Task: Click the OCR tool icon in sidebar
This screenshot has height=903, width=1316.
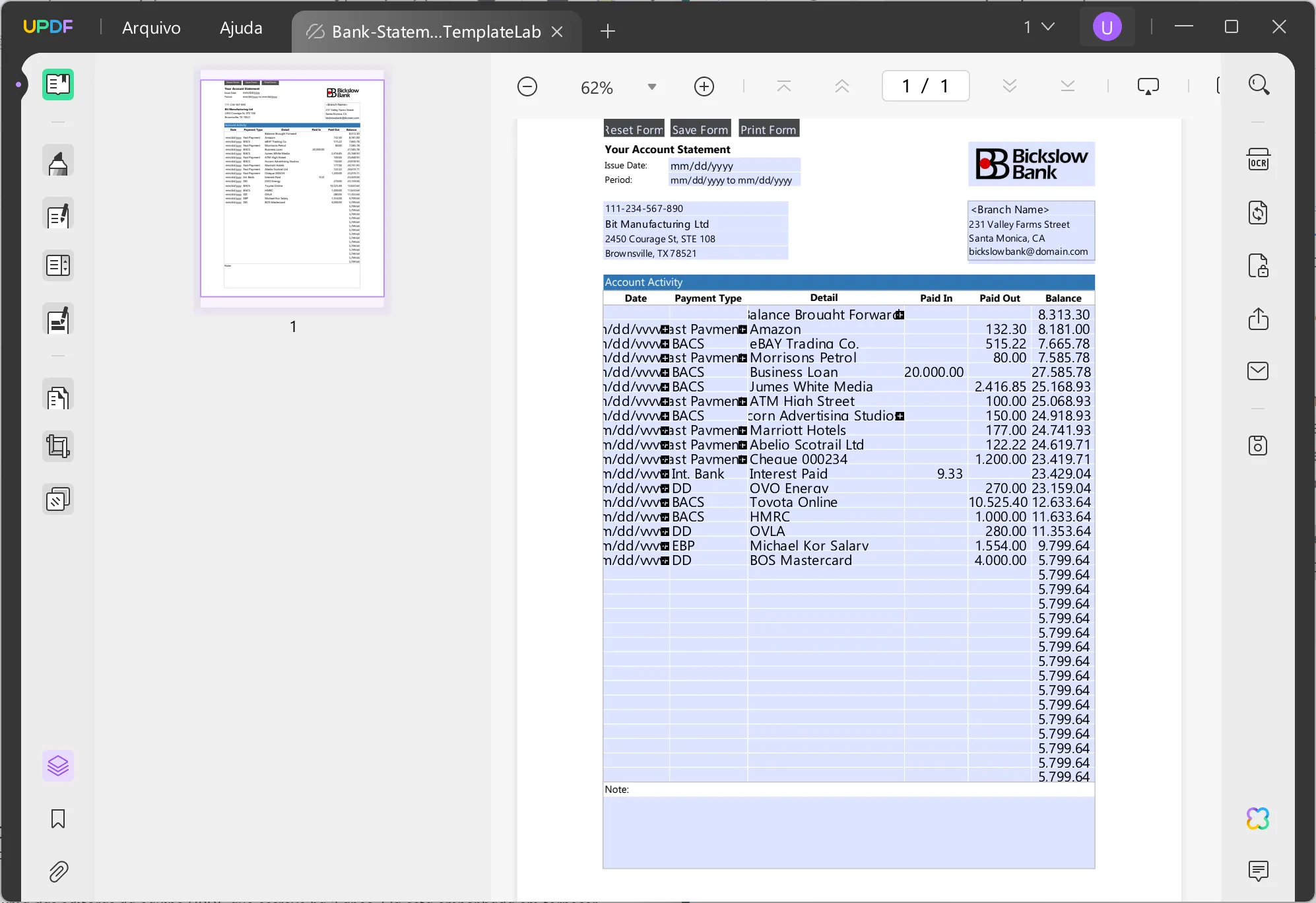Action: click(x=1258, y=159)
